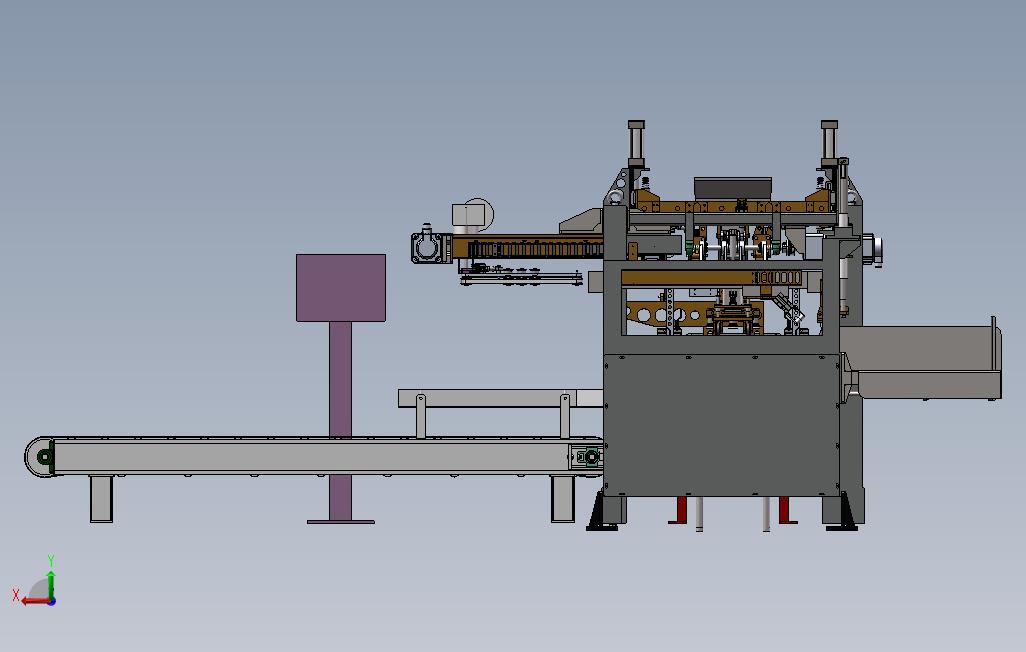Select the purple control panel box
The height and width of the screenshot is (652, 1026).
point(341,288)
